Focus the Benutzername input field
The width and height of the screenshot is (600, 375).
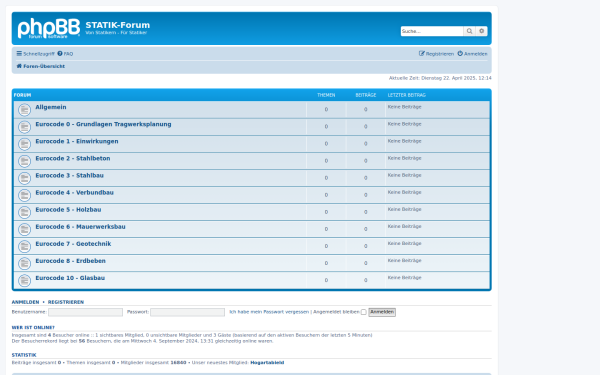coord(85,312)
